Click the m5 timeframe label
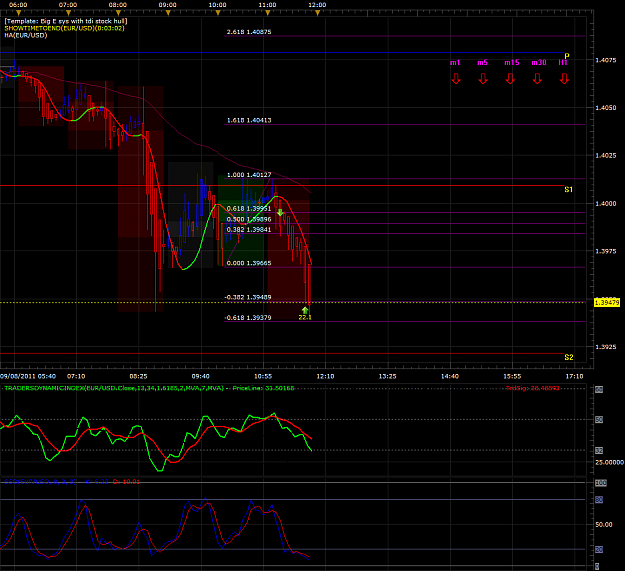The height and width of the screenshot is (571, 625). pos(482,63)
